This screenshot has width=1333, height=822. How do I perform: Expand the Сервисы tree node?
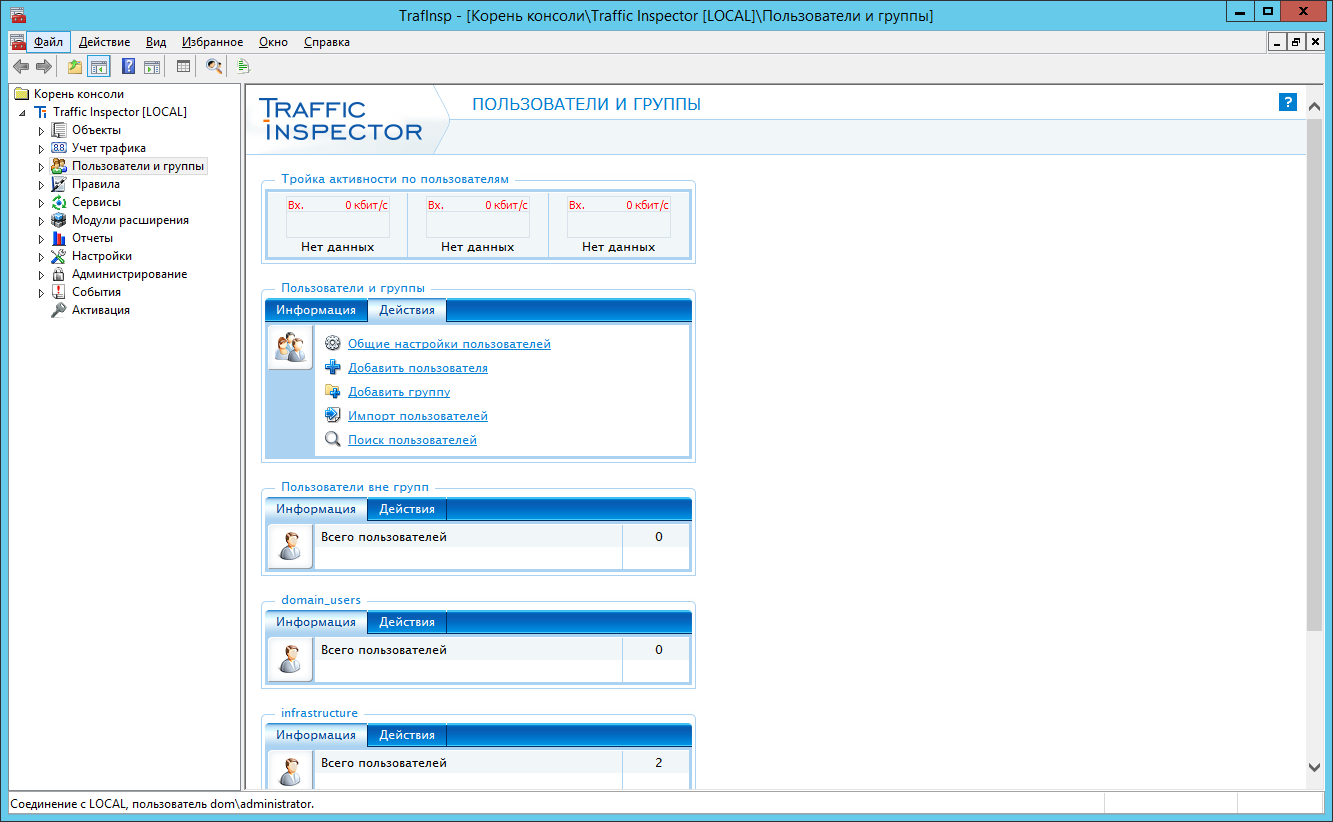click(x=41, y=202)
